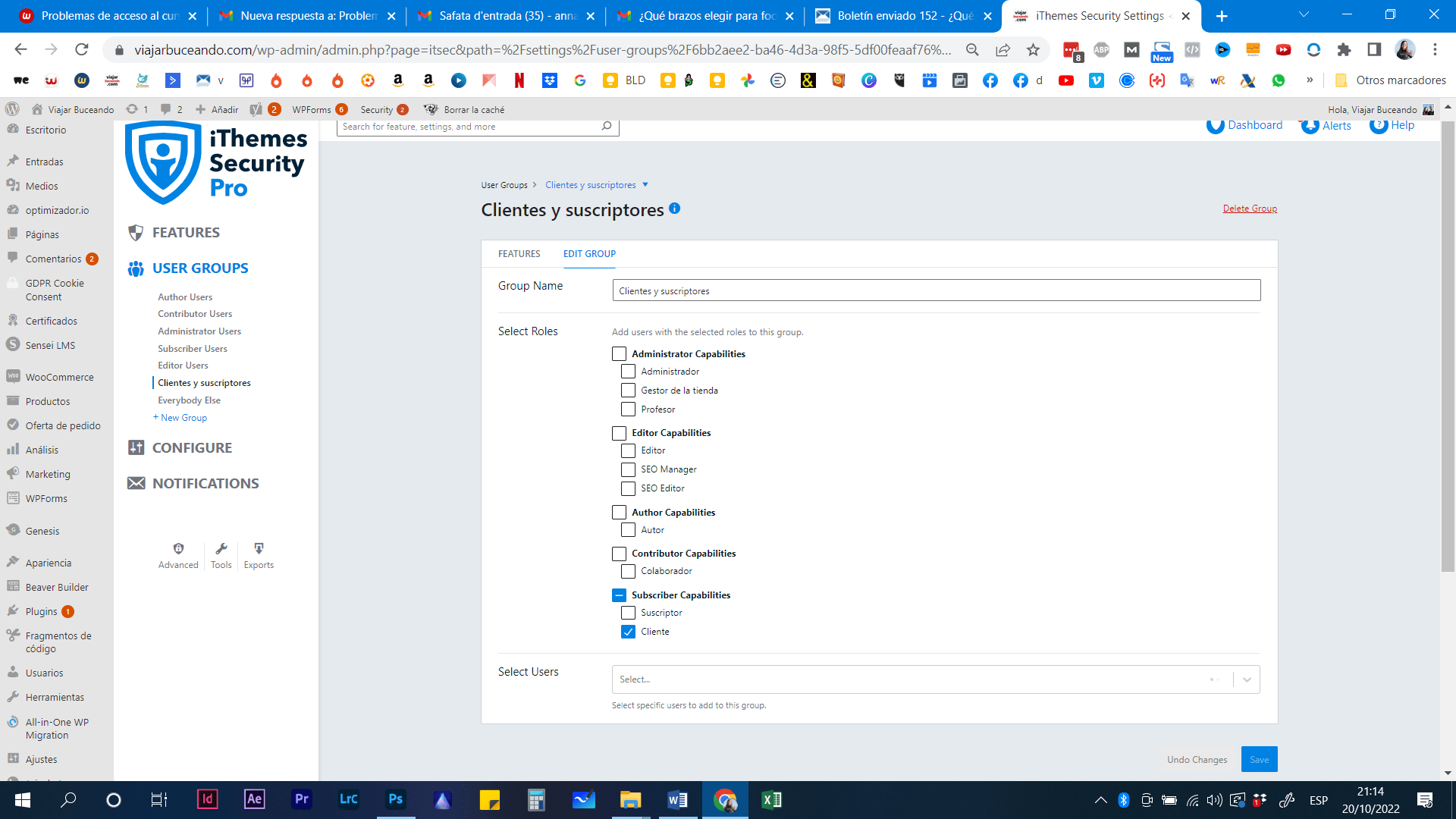This screenshot has height=819, width=1456.
Task: Open the Features shield icon section
Action: point(136,233)
